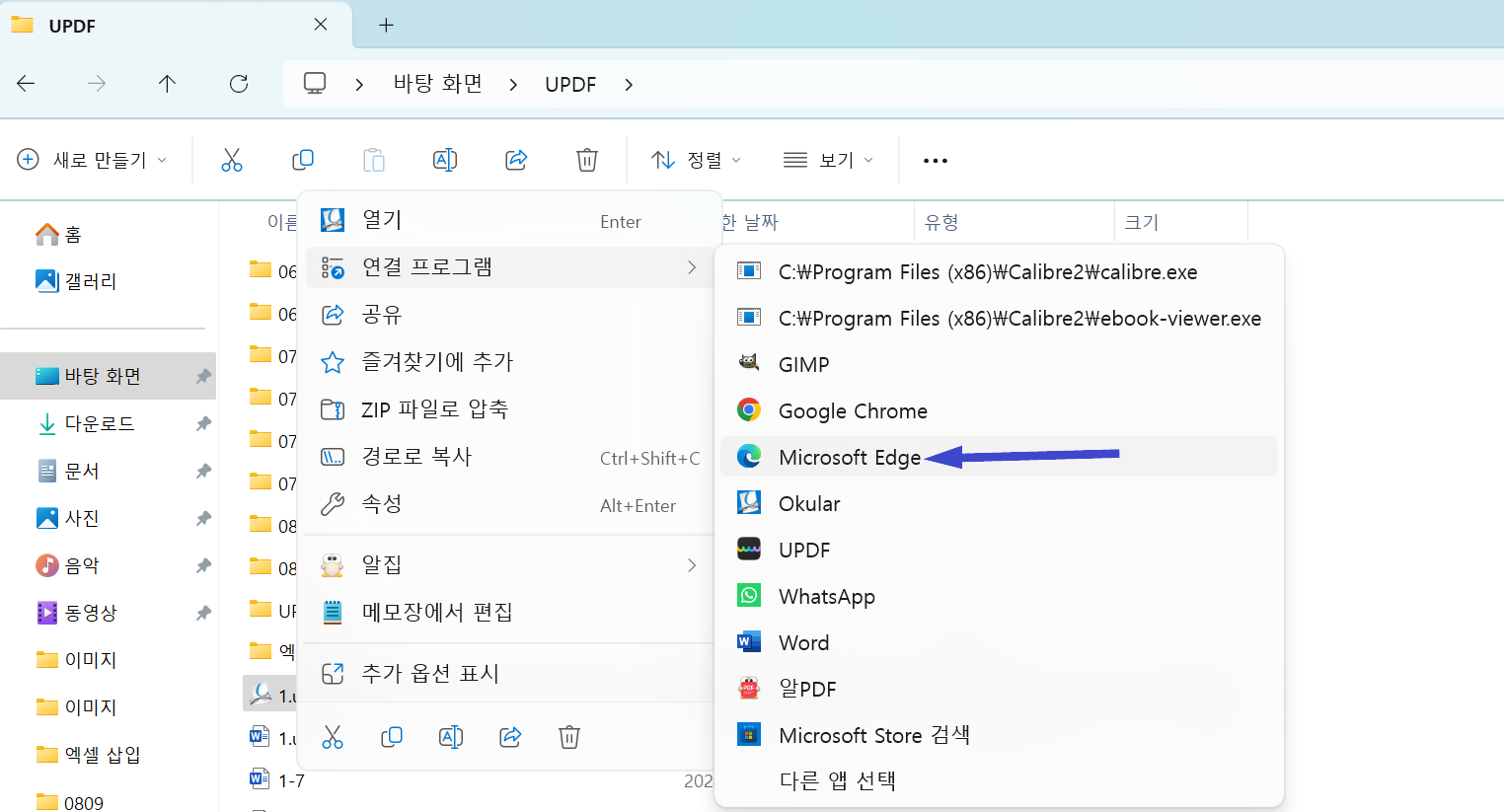Select the 1-7 Word file
The image size is (1504, 812).
pyautogui.click(x=277, y=779)
